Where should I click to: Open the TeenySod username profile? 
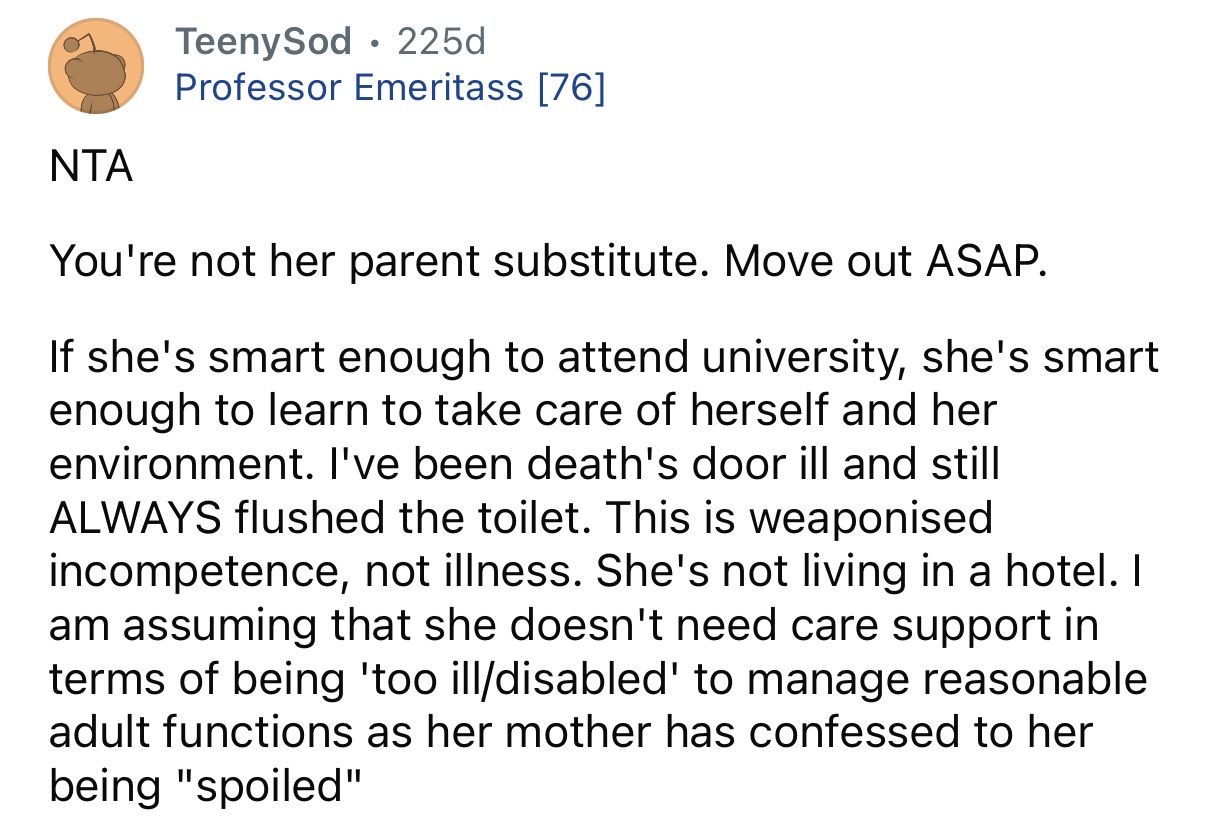click(x=264, y=41)
